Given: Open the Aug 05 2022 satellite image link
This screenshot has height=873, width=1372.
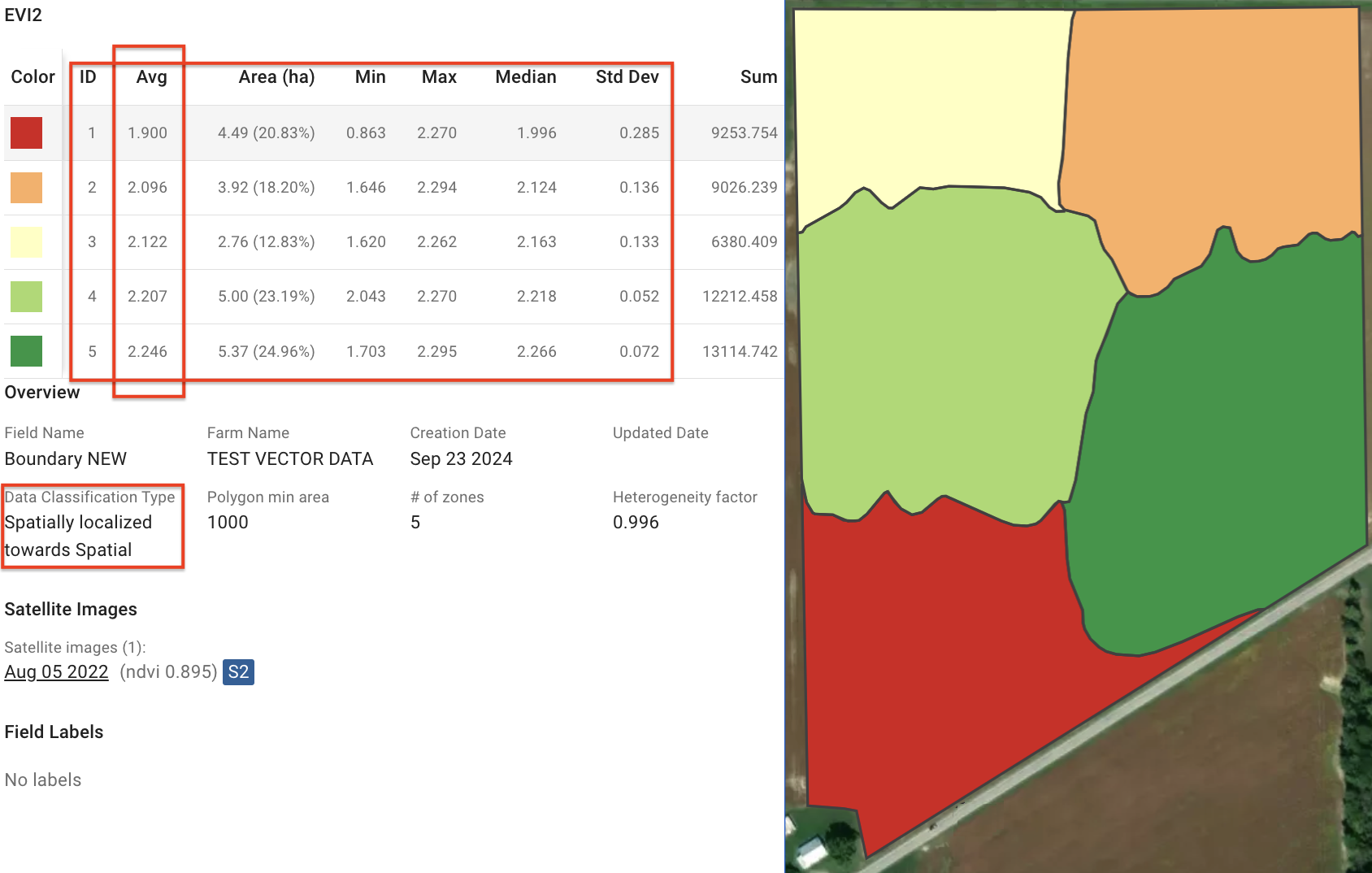Looking at the screenshot, I should [x=56, y=672].
